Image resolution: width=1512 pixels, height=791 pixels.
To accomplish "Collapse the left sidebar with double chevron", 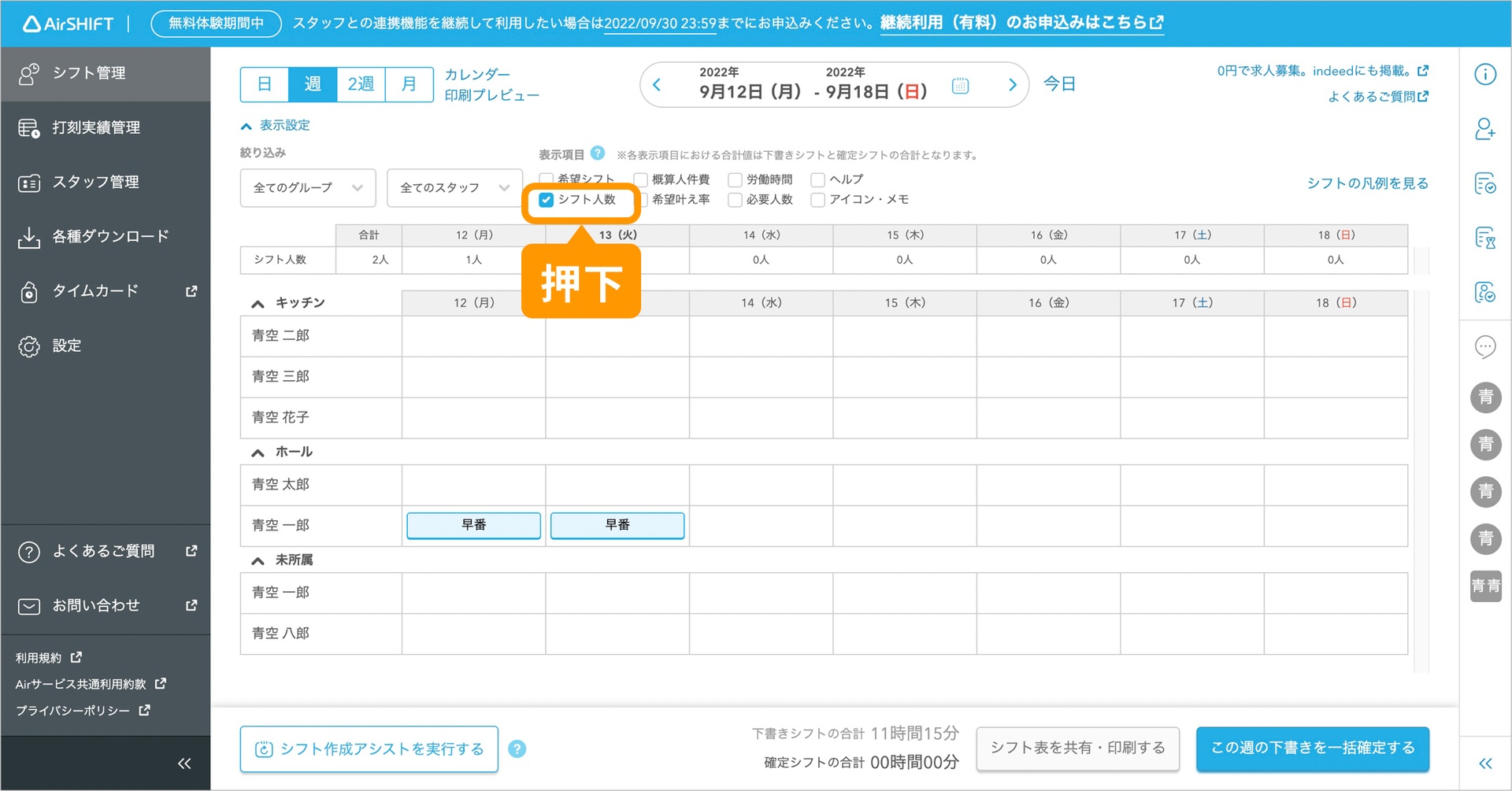I will click(x=184, y=763).
